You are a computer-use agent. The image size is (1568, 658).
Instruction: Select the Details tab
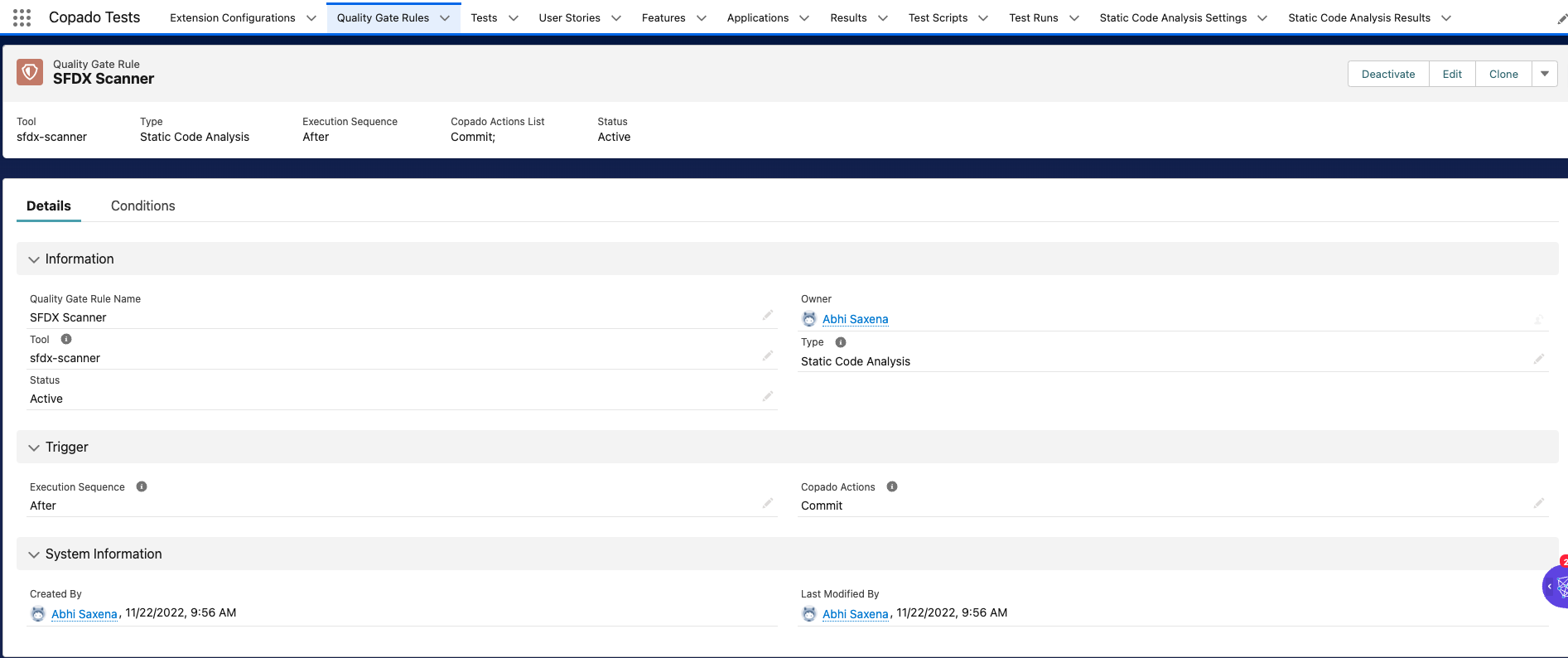[x=49, y=206]
